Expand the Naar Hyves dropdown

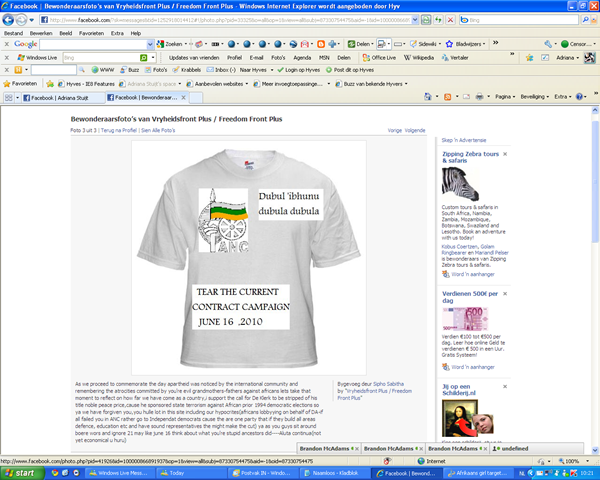pyautogui.click(x=272, y=70)
